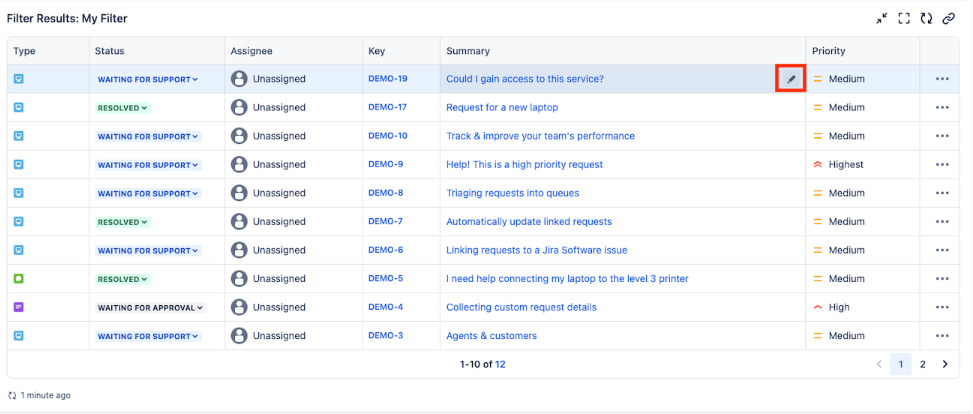Open more actions for DEMO-7
The width and height of the screenshot is (973, 414).
pyautogui.click(x=942, y=222)
